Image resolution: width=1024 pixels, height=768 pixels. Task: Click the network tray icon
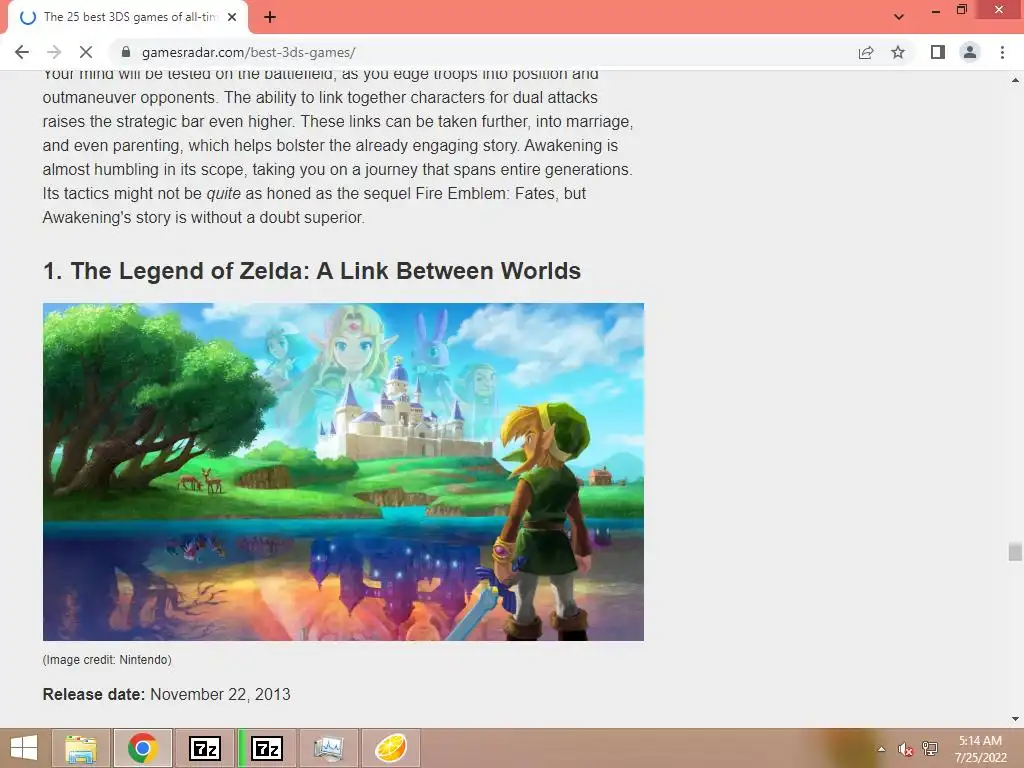pyautogui.click(x=930, y=749)
